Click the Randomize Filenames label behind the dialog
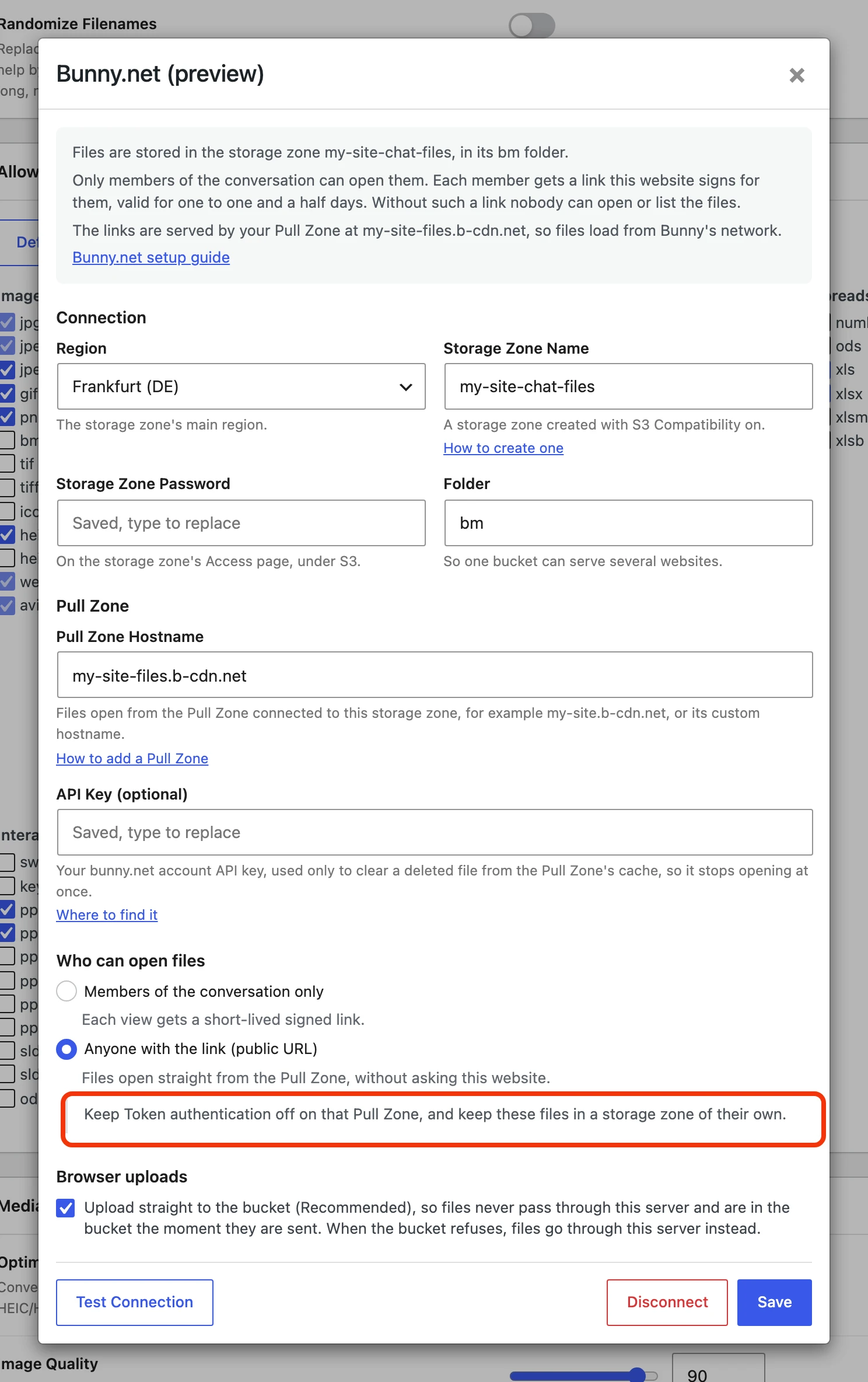Viewport: 868px width, 1382px height. (78, 24)
